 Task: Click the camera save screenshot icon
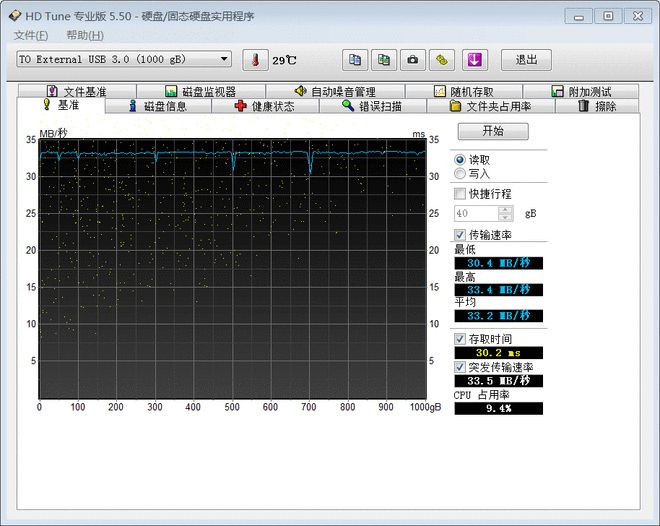pyautogui.click(x=412, y=60)
